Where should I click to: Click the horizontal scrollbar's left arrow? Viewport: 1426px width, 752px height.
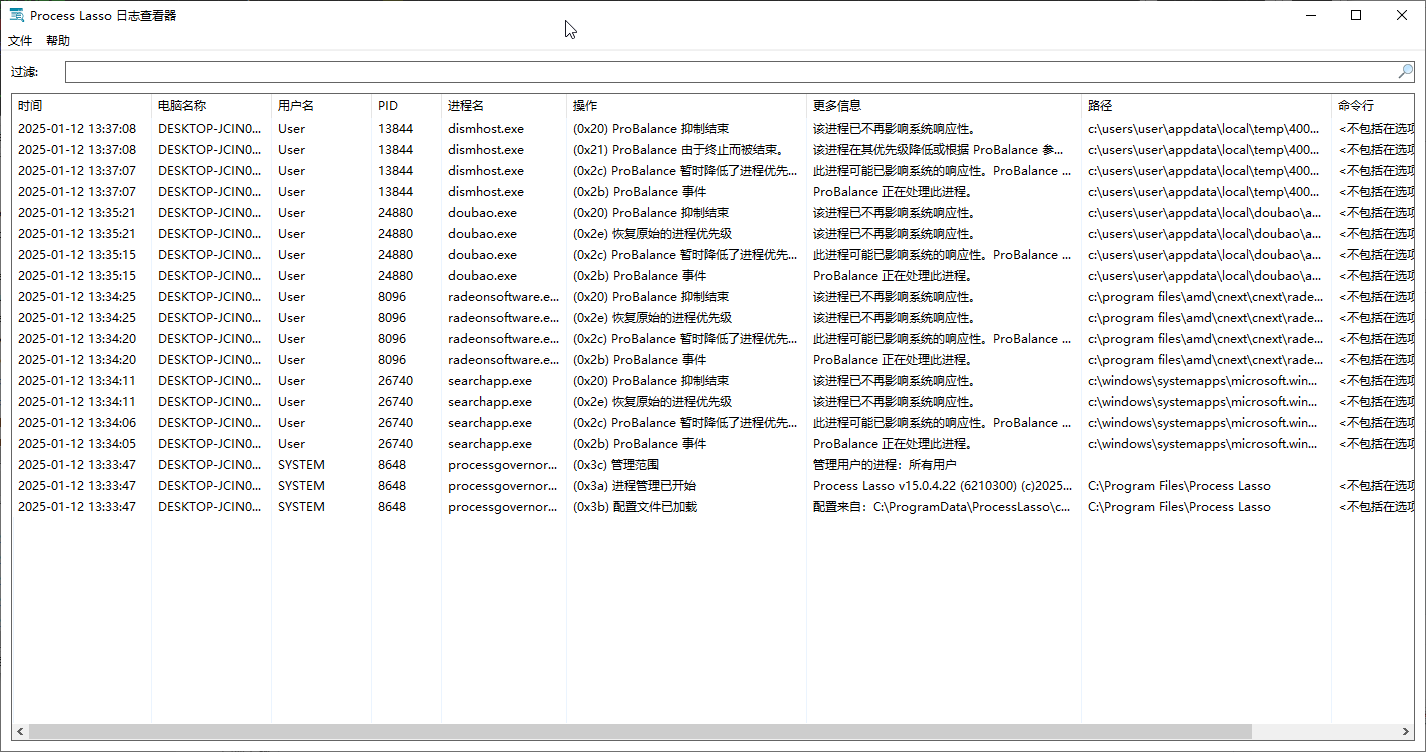[21, 732]
